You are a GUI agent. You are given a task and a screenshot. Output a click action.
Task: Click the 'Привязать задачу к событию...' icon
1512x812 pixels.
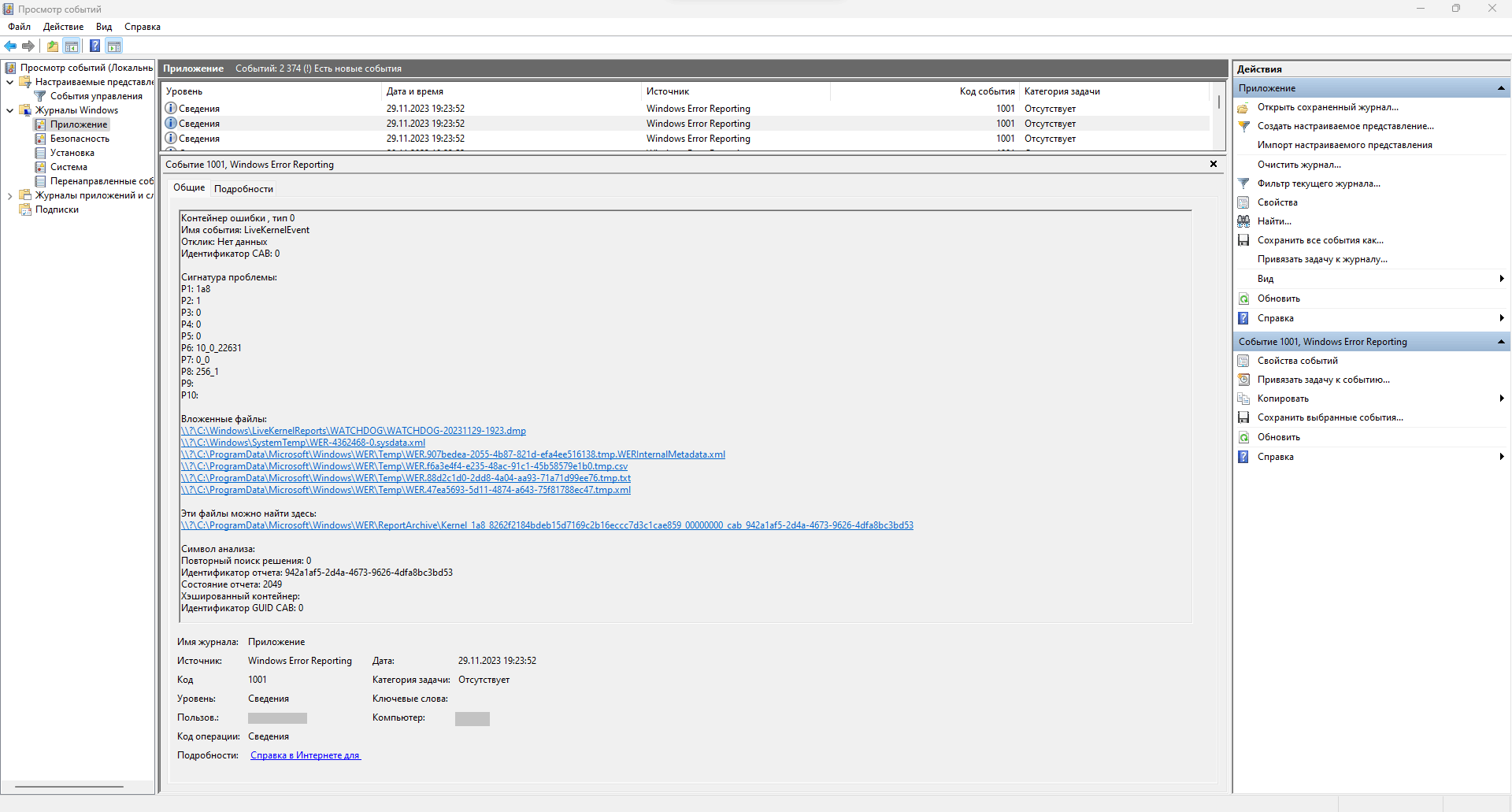pyautogui.click(x=1243, y=380)
